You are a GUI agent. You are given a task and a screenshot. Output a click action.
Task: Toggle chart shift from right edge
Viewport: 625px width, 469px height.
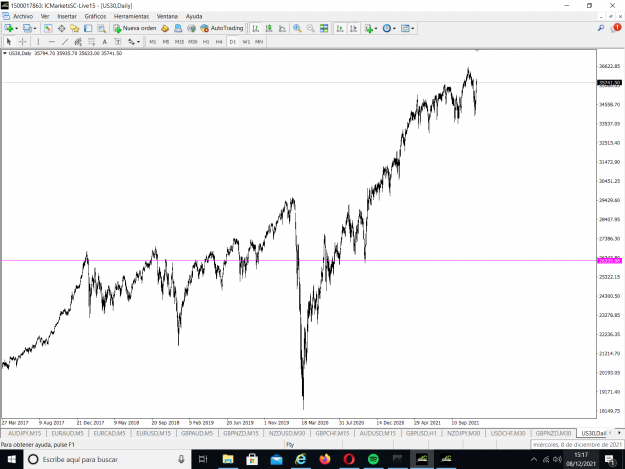point(353,28)
